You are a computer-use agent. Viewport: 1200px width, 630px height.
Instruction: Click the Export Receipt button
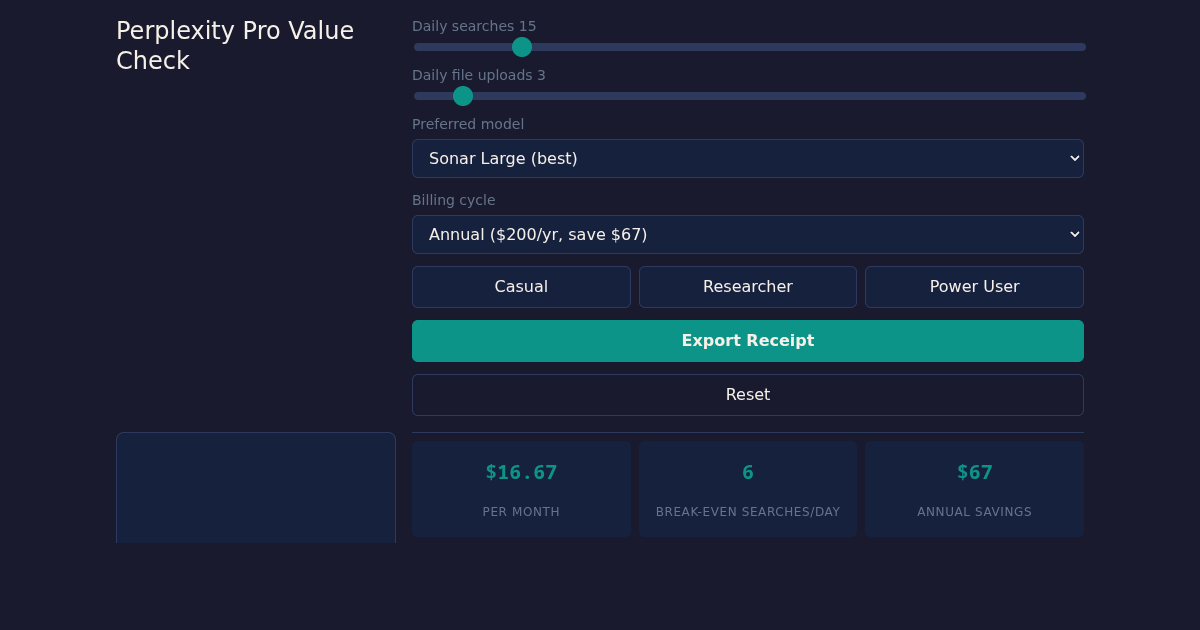(x=748, y=341)
